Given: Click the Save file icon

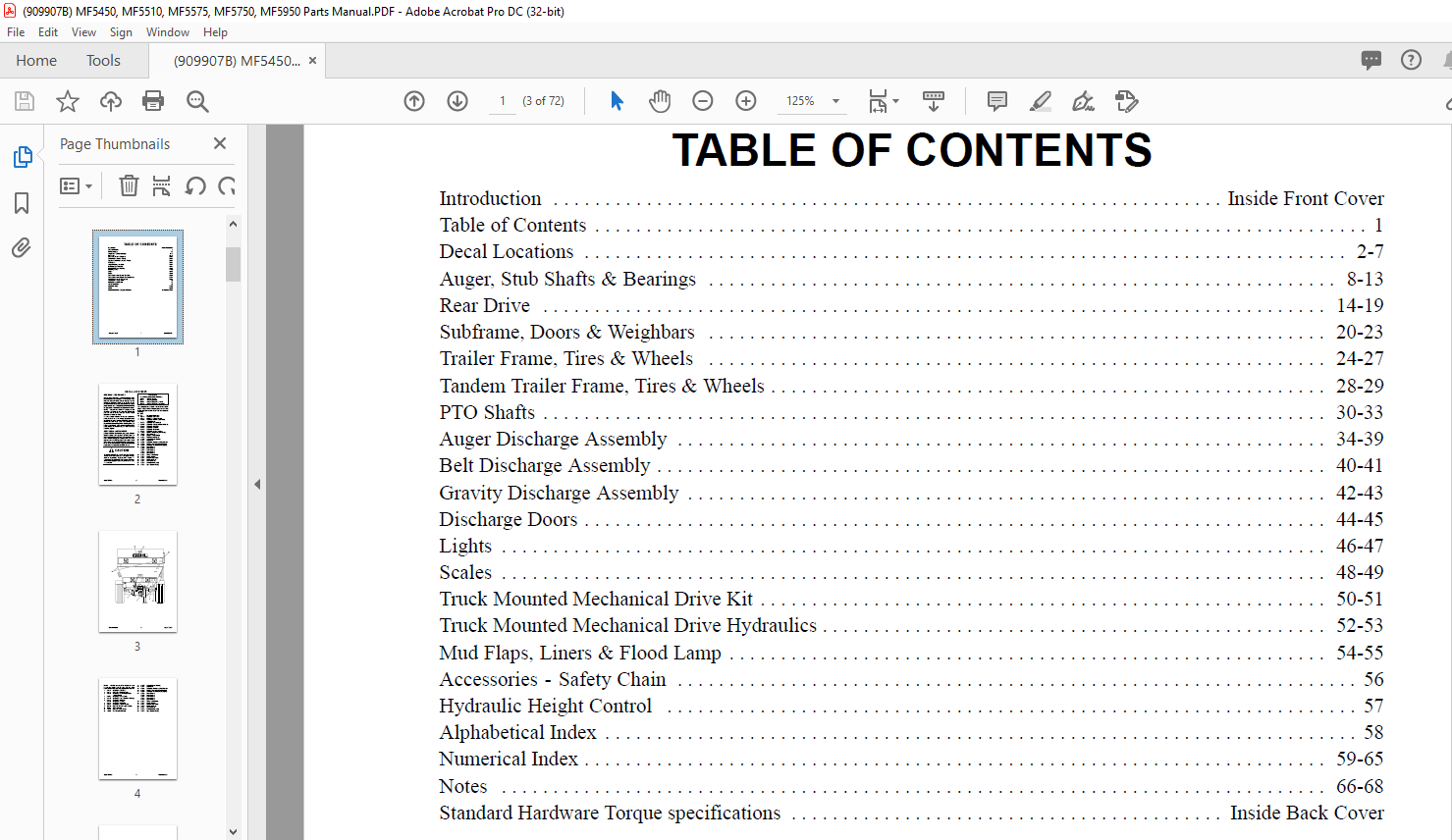Looking at the screenshot, I should [x=25, y=101].
